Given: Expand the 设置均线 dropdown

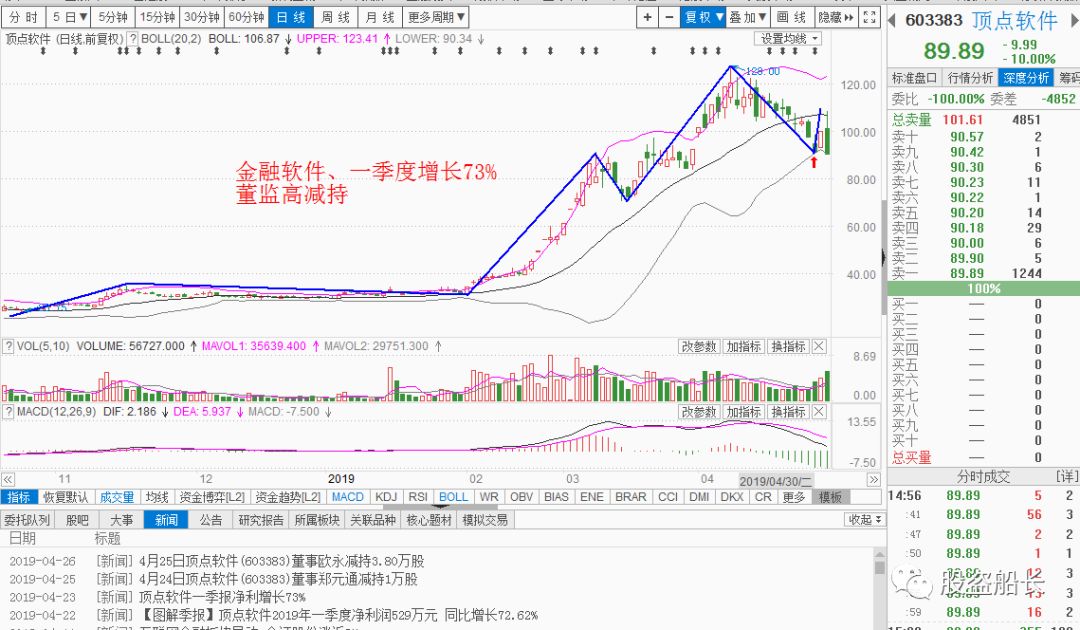Looking at the screenshot, I should pos(789,39).
